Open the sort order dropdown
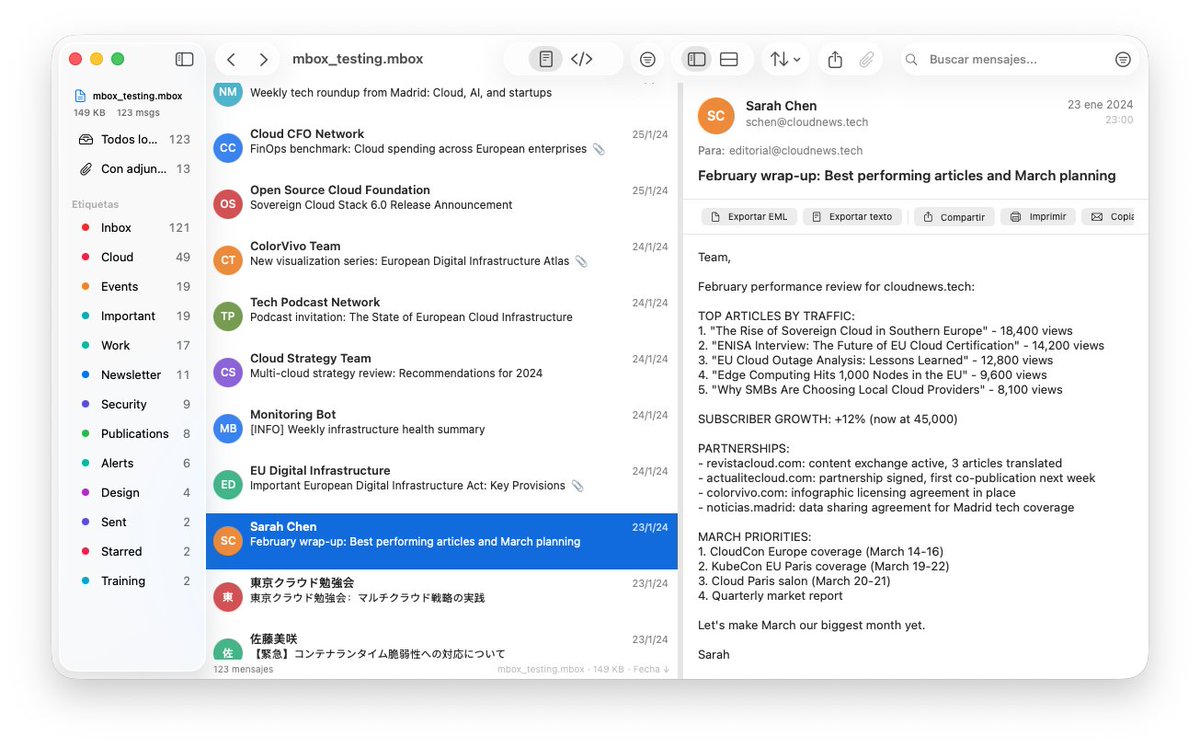 [x=785, y=59]
